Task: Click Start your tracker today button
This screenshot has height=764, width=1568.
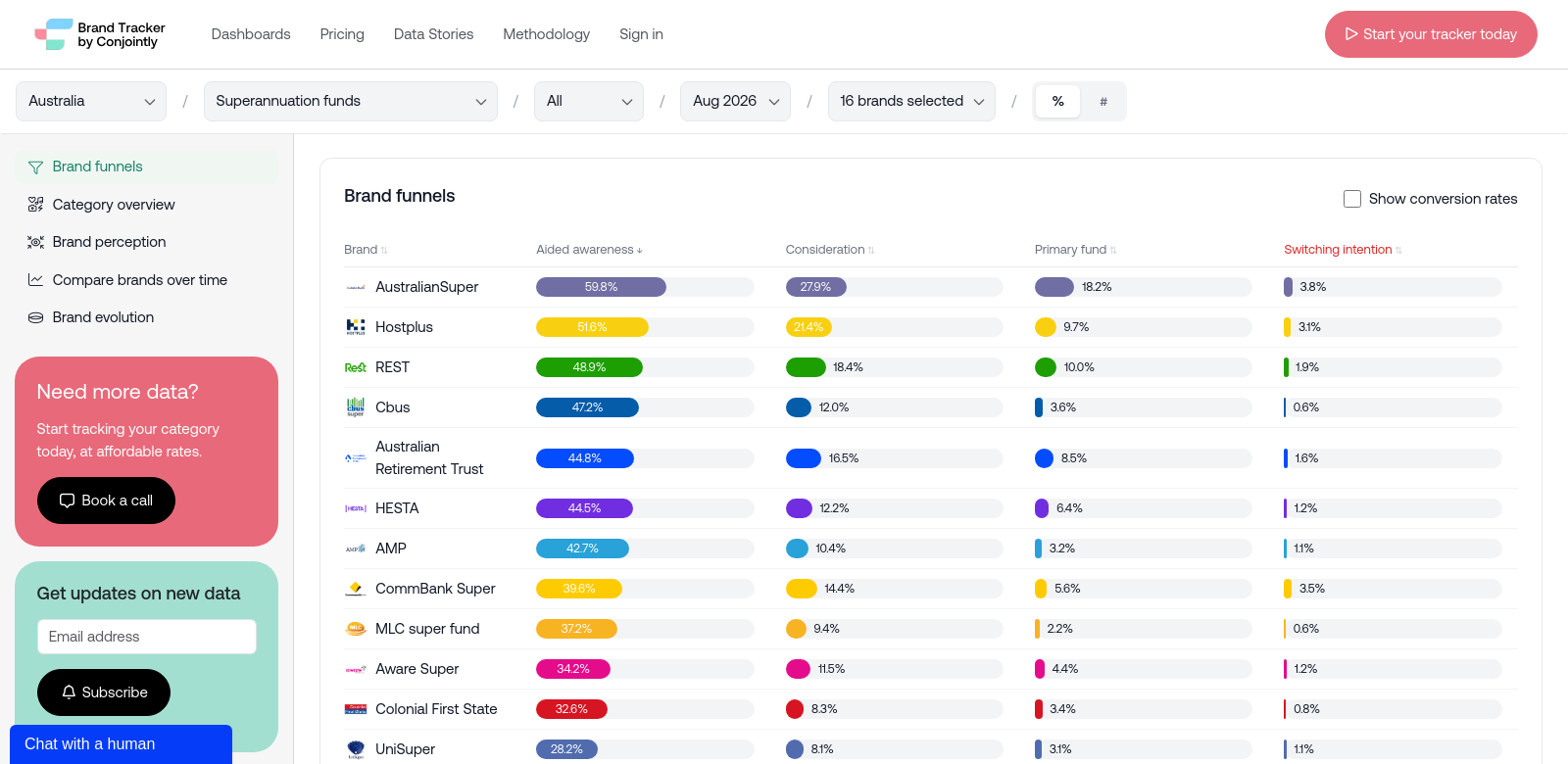Action: coord(1431,34)
